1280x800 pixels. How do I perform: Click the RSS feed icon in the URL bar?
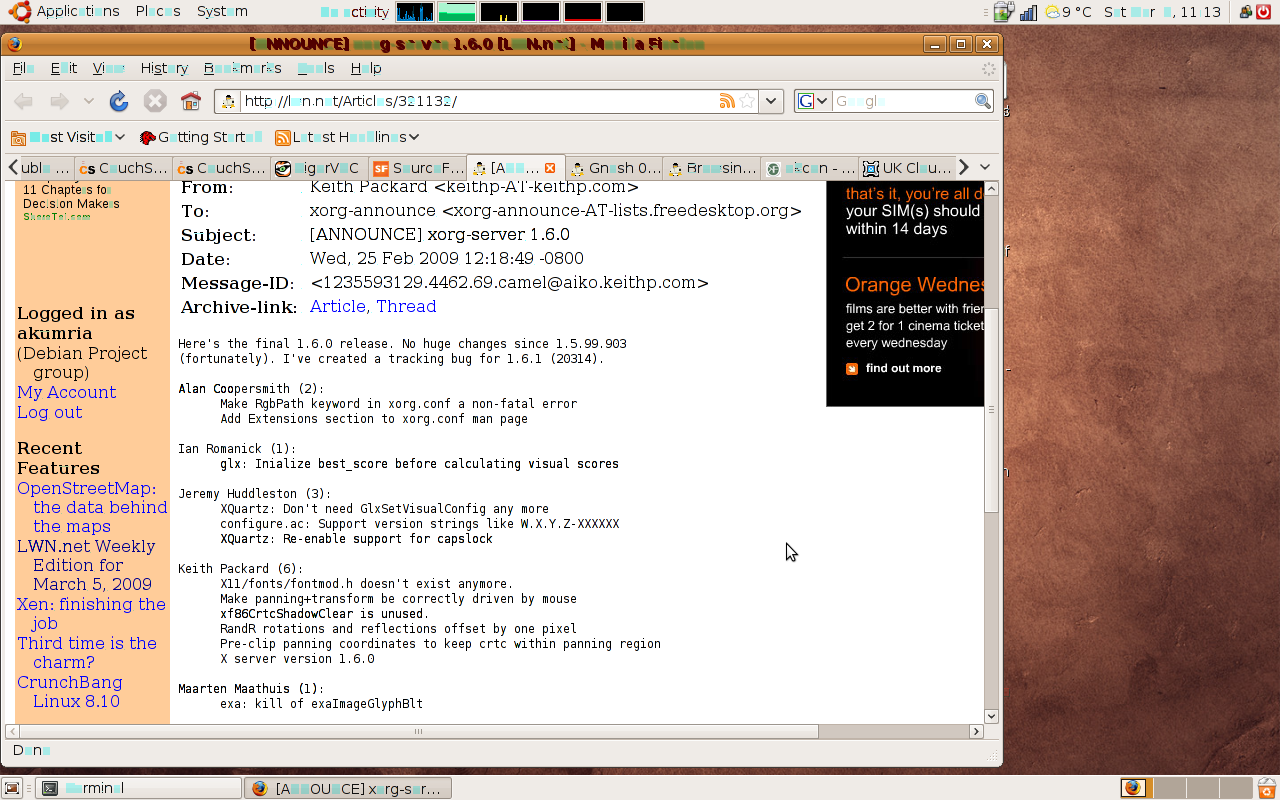[x=727, y=101]
